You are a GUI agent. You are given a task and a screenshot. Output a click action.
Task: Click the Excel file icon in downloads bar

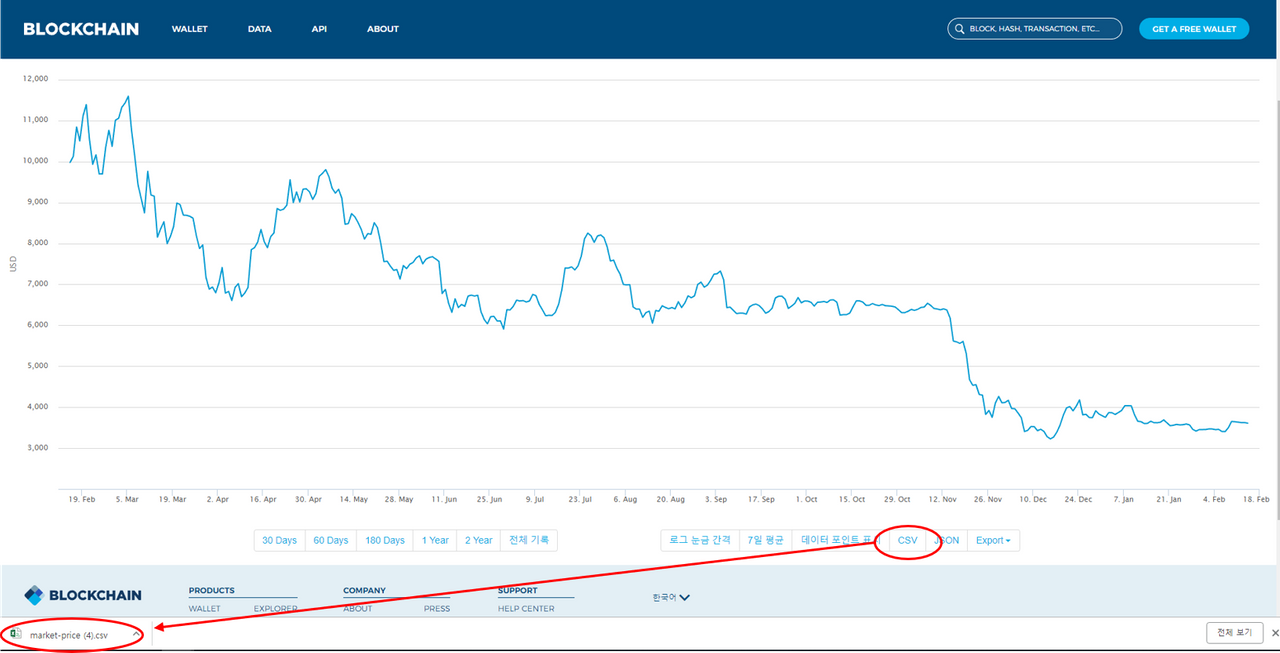16,634
